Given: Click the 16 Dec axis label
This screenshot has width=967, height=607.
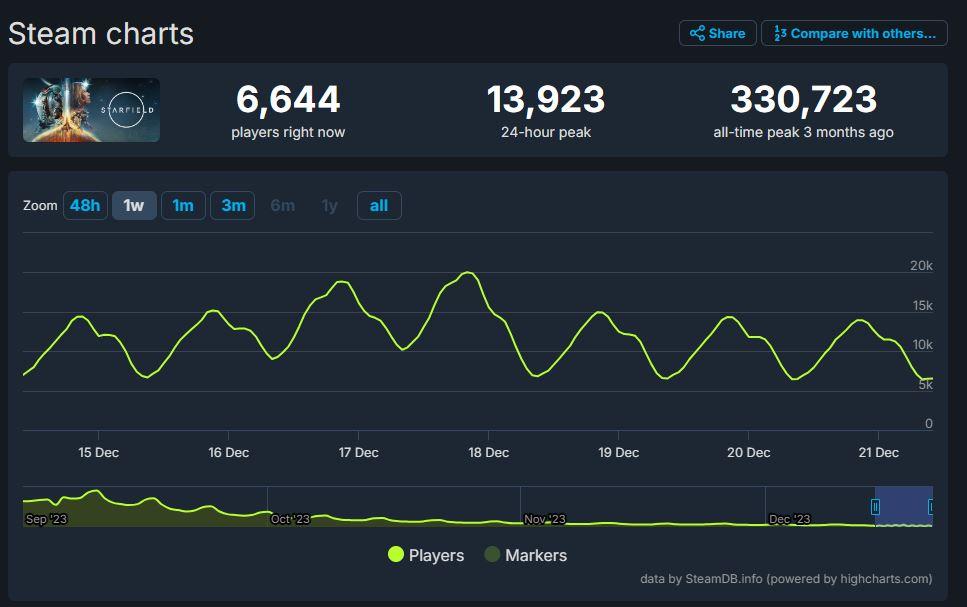Looking at the screenshot, I should point(229,452).
